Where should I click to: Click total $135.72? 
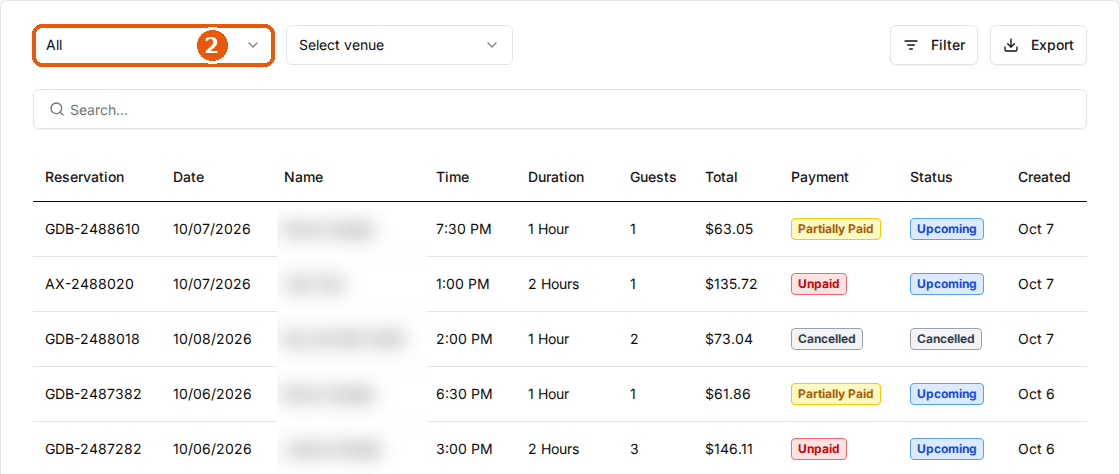(x=731, y=284)
